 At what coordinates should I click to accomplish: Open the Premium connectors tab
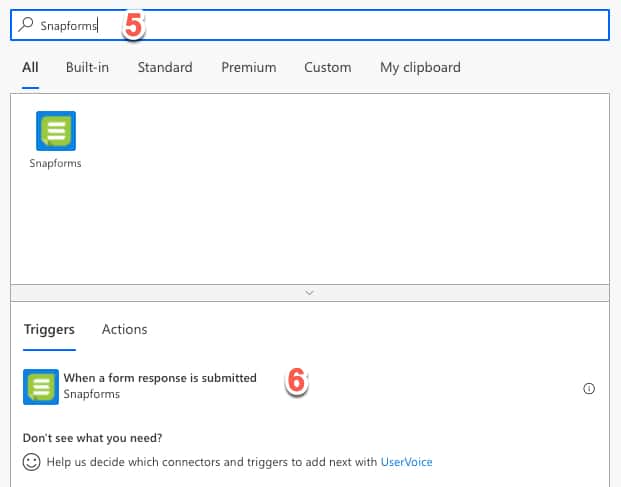249,67
